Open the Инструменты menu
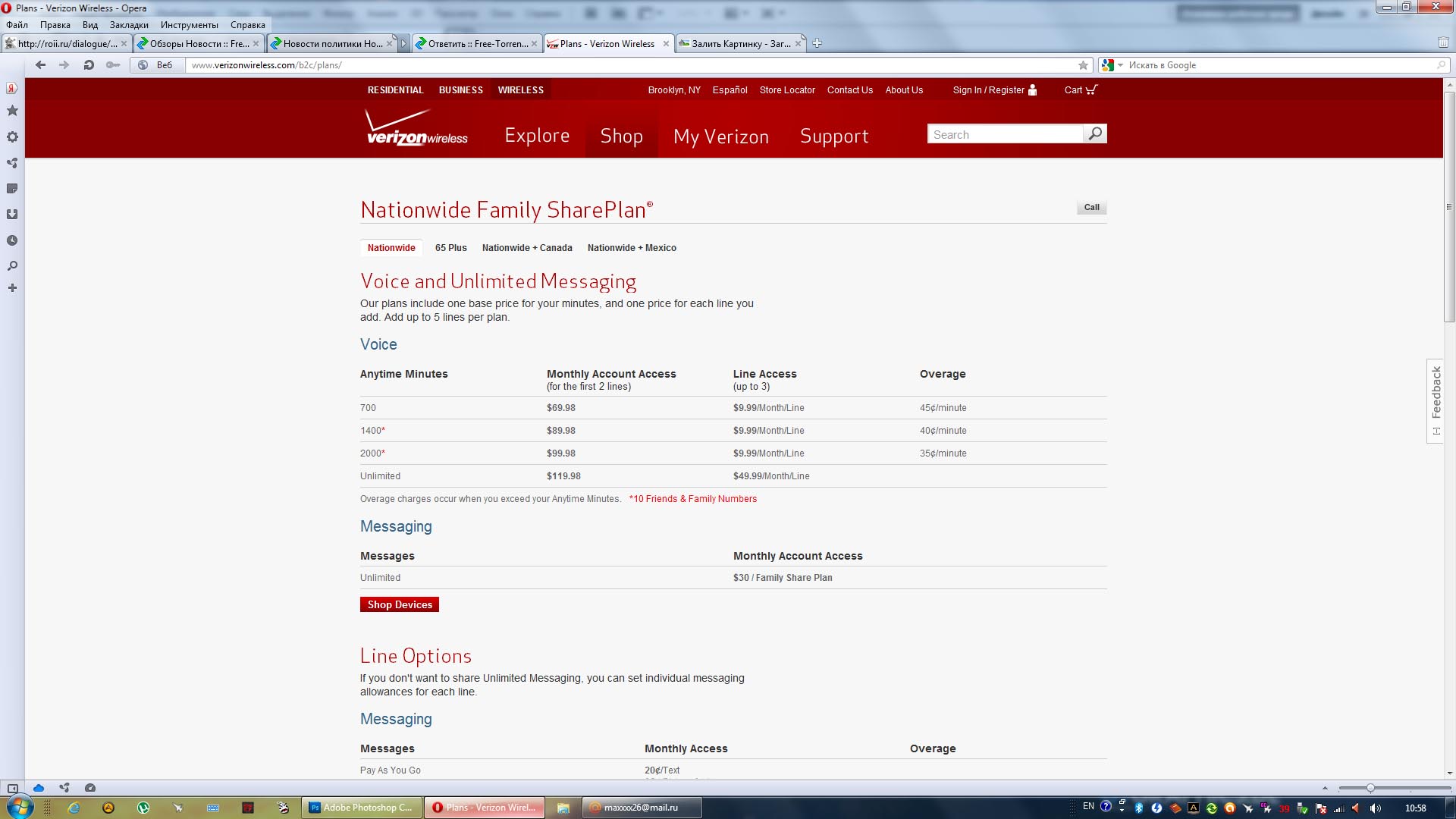This screenshot has width=1456, height=819. click(189, 25)
